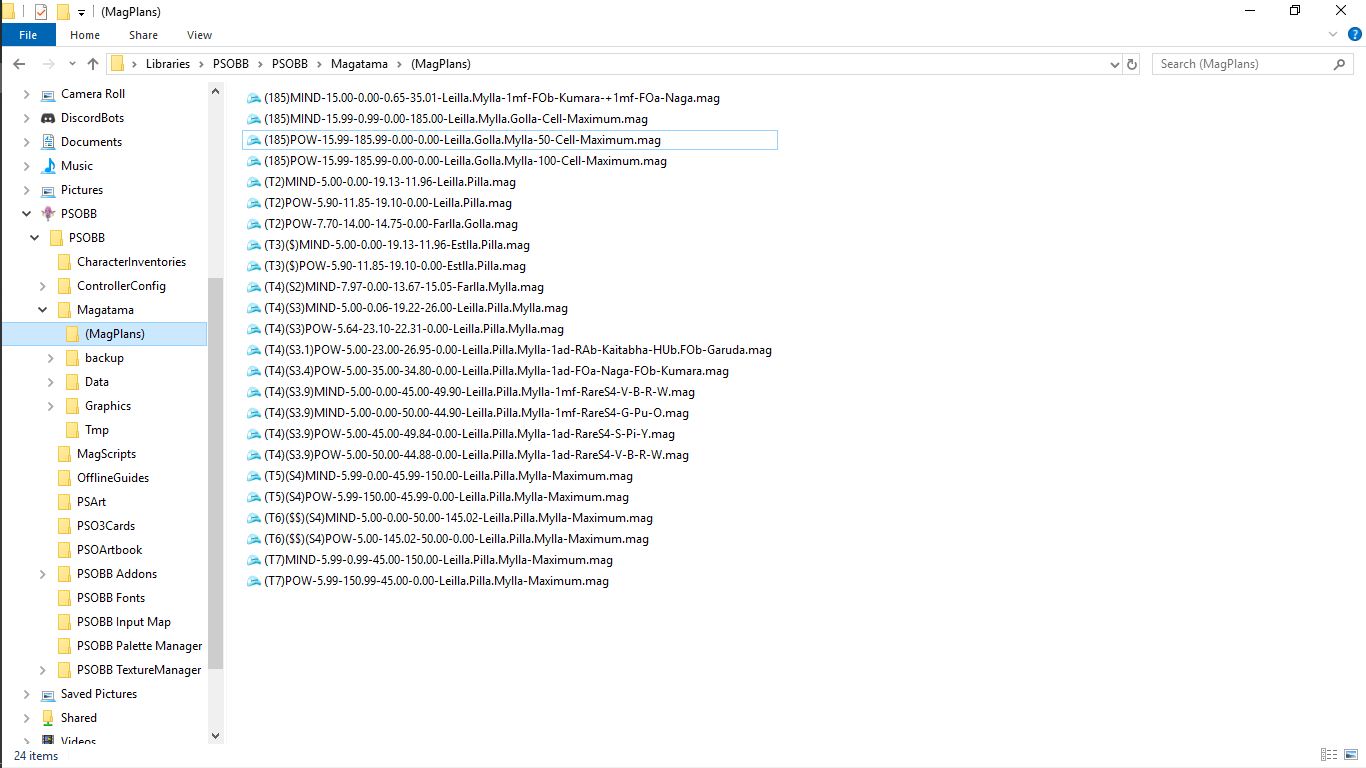Select the PSOArtbook folder
Viewport: 1366px width, 768px height.
pyautogui.click(x=110, y=550)
